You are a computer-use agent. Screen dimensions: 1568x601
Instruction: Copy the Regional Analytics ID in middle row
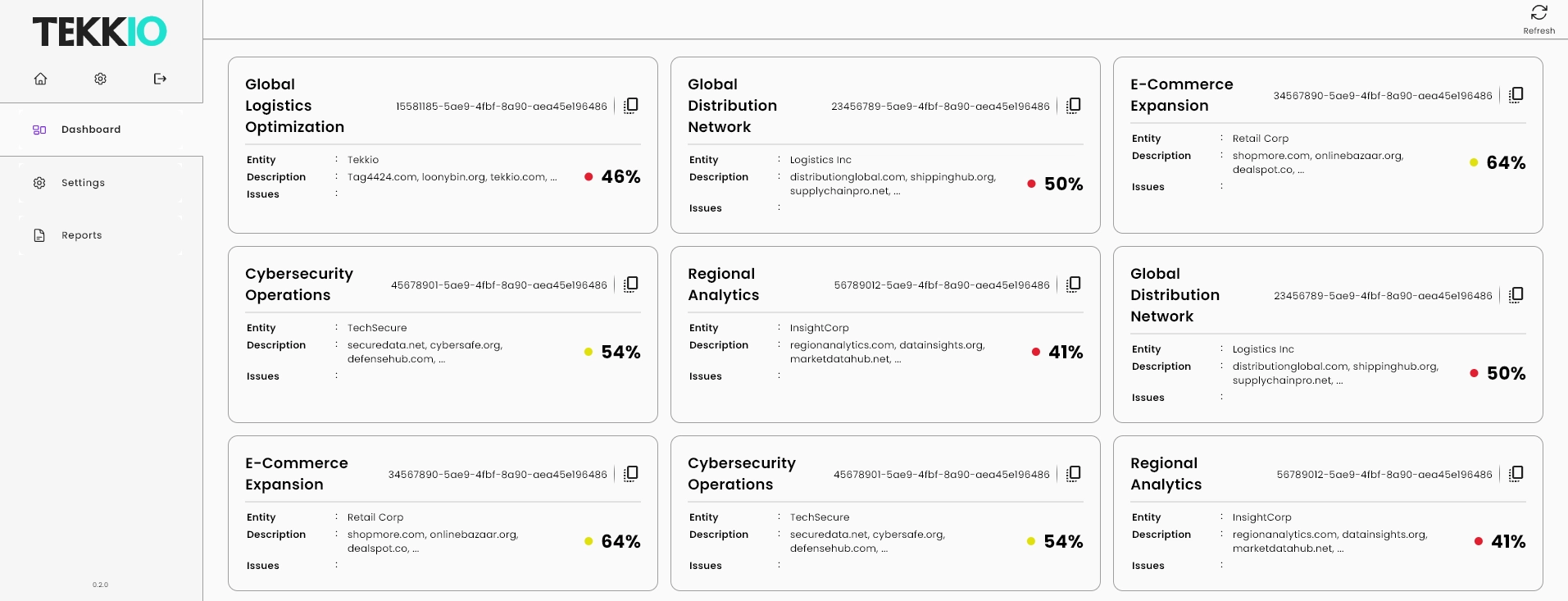tap(1074, 285)
